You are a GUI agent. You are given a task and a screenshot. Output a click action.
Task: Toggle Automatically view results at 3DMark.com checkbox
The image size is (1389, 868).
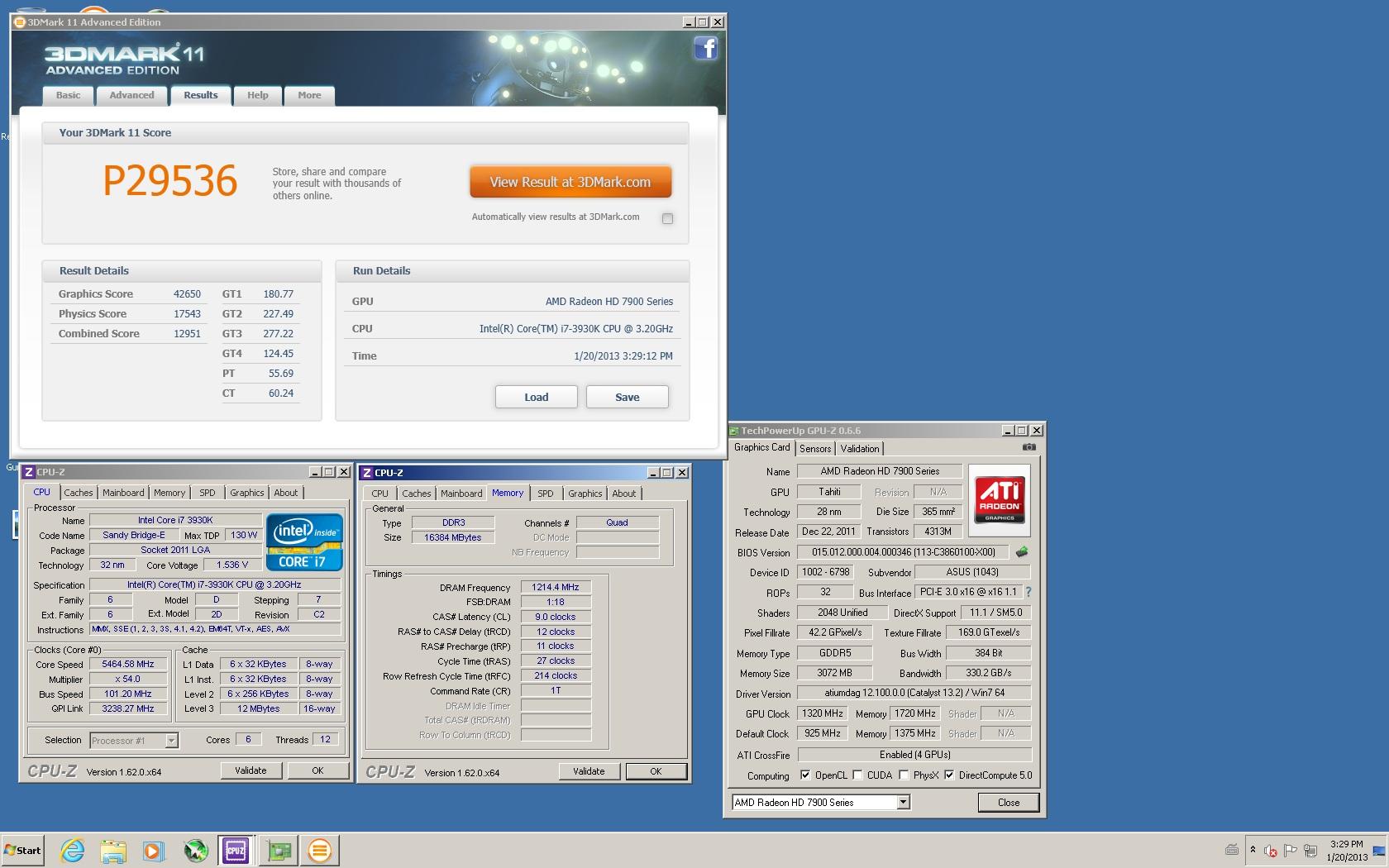click(x=667, y=218)
